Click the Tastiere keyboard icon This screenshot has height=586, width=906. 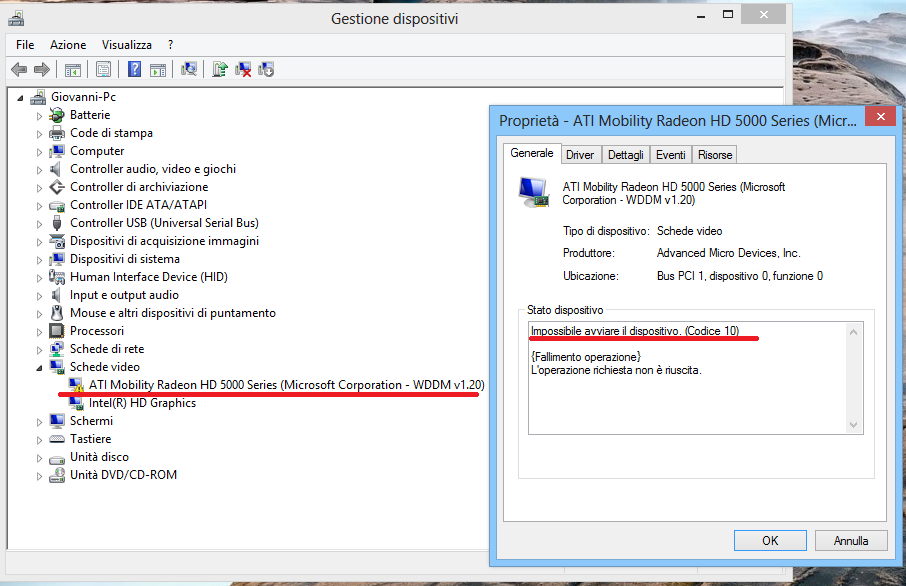(x=57, y=439)
